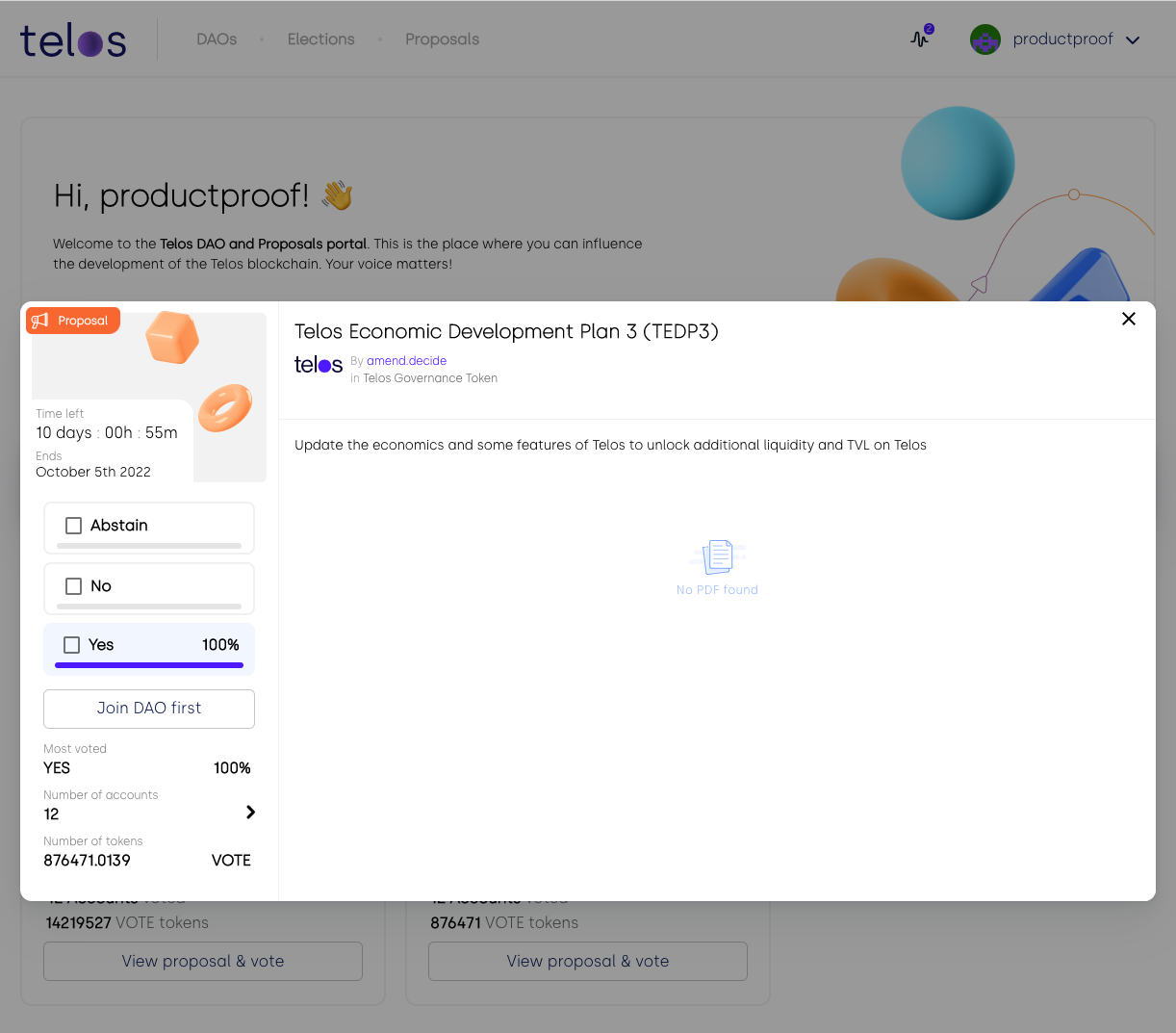The height and width of the screenshot is (1033, 1176).
Task: Click the Most voted YES value
Action: point(57,768)
